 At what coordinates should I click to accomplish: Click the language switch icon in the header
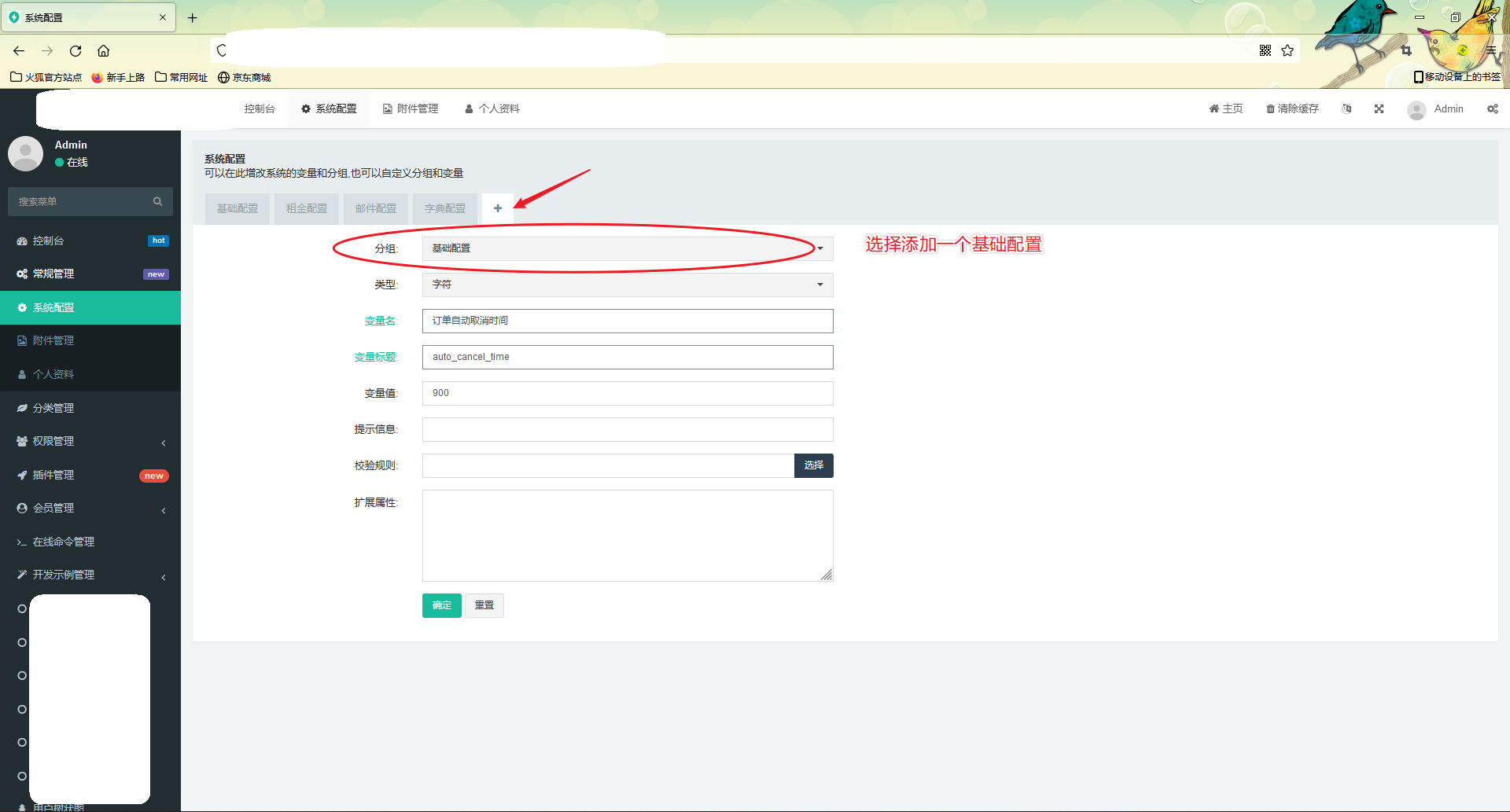pos(1346,108)
